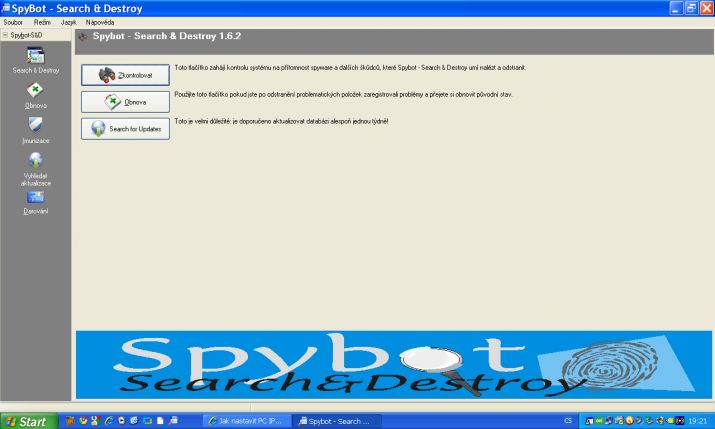Image resolution: width=715 pixels, height=429 pixels.
Task: Click the dark blue tray icon beside clock
Action: pos(679,420)
